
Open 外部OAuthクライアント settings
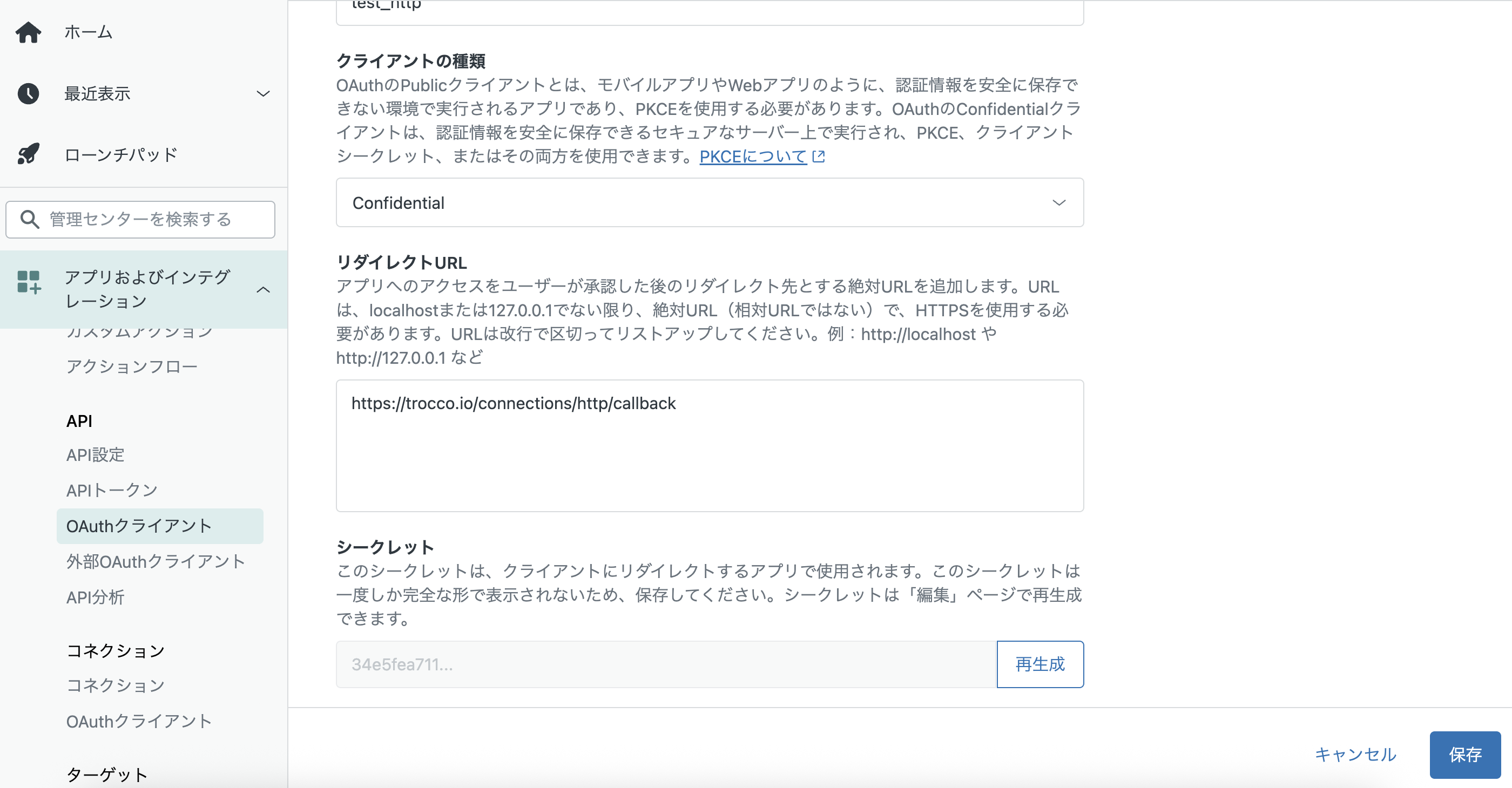(x=156, y=561)
